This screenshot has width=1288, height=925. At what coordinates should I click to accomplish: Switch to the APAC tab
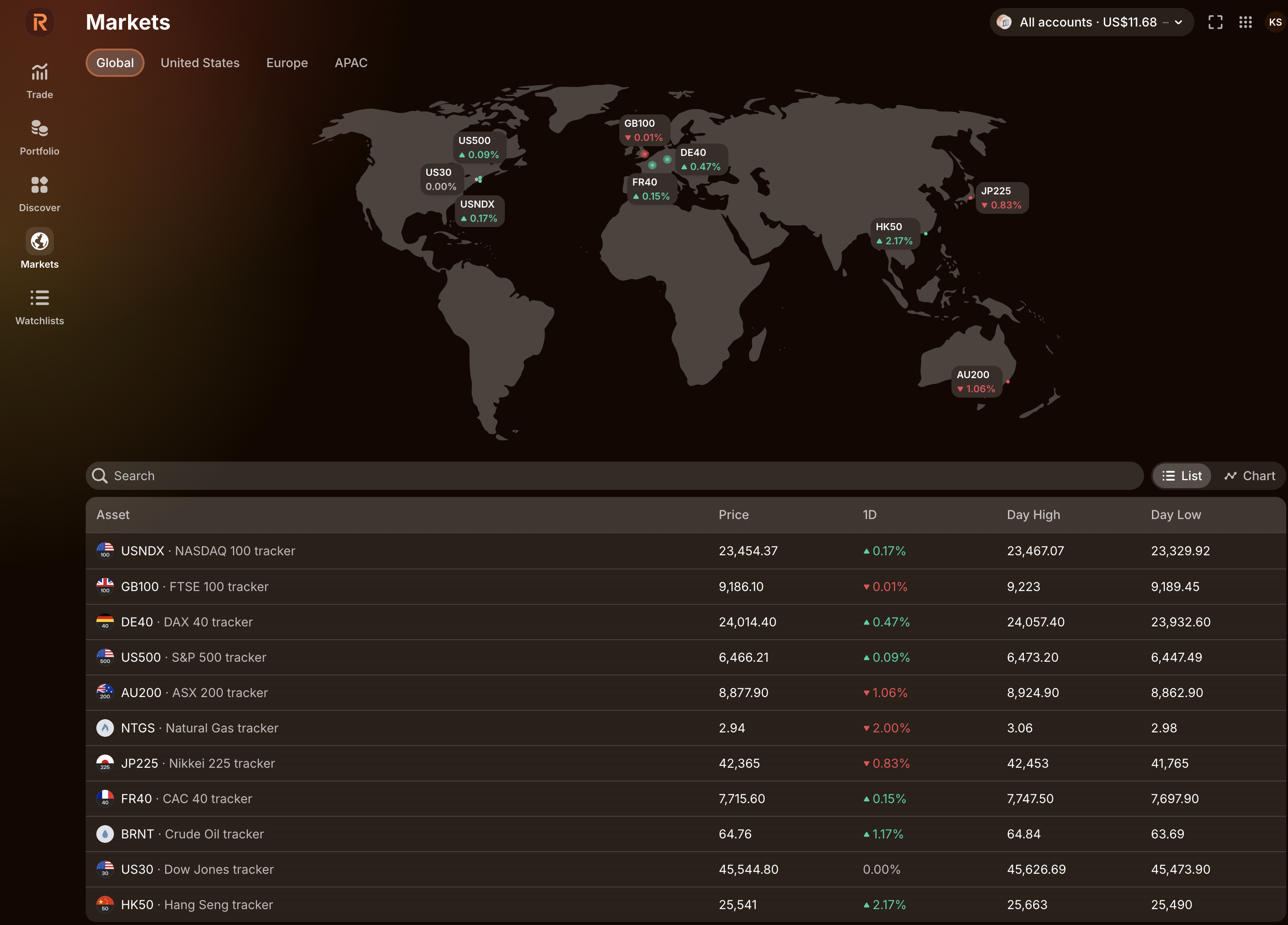[x=351, y=62]
